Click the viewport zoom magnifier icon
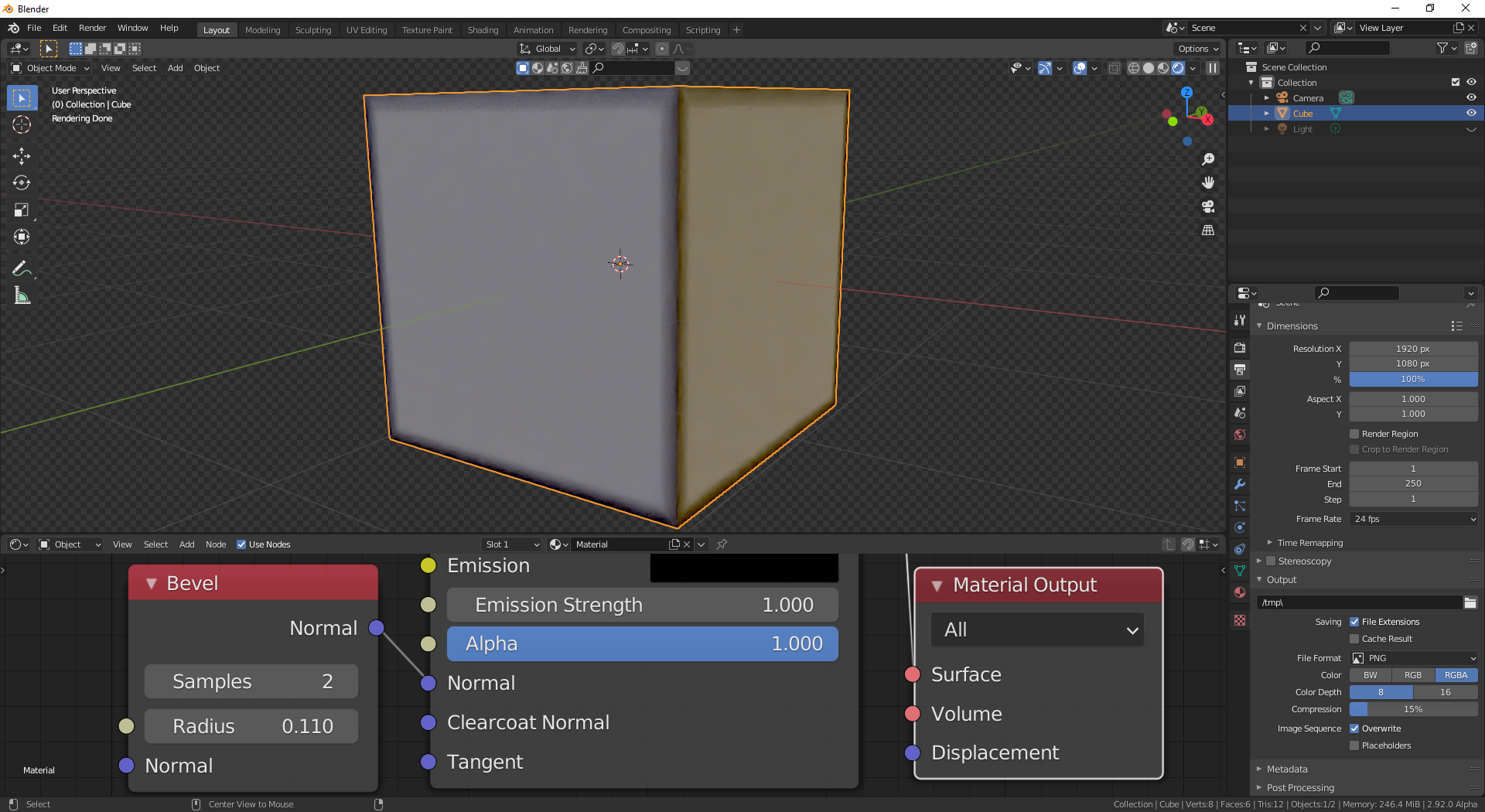 tap(1208, 159)
